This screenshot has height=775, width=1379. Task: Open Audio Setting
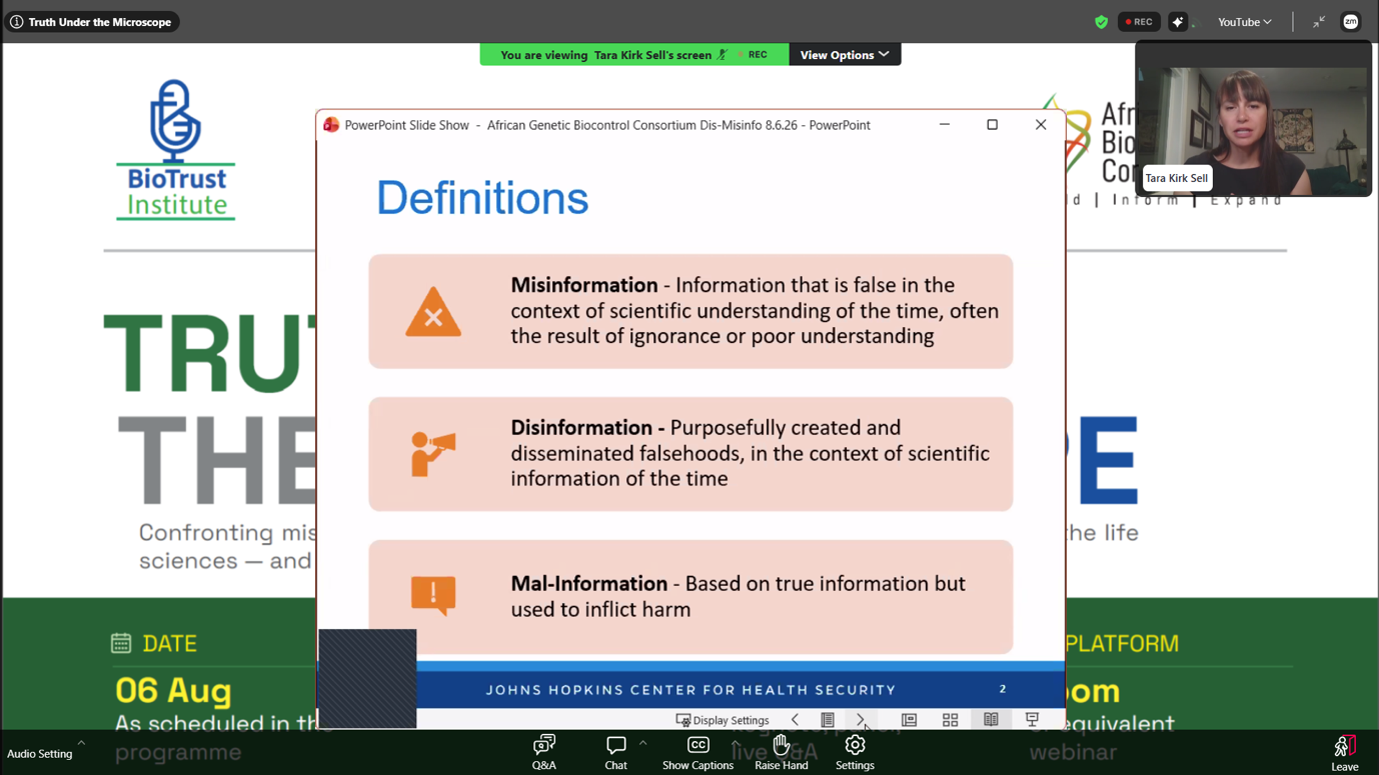point(40,754)
